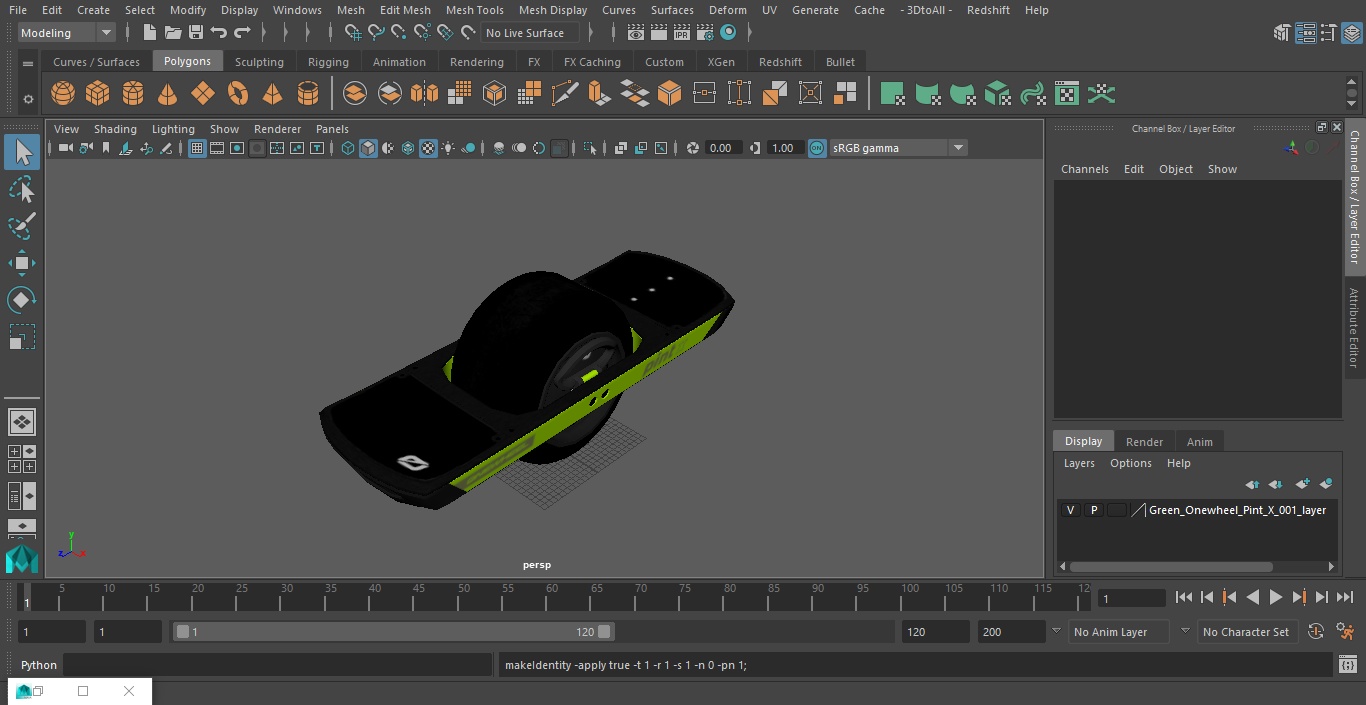Undo the last action via toolbar
The image size is (1366, 705).
[219, 33]
